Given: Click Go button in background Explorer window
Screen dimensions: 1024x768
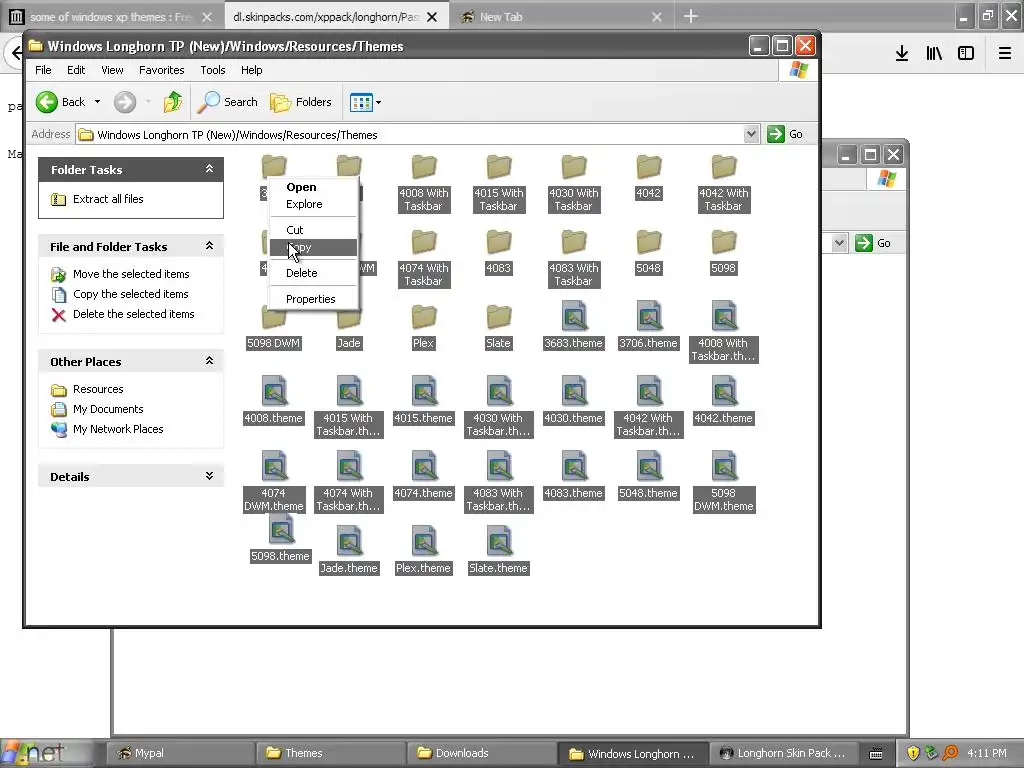Looking at the screenshot, I should point(874,243).
